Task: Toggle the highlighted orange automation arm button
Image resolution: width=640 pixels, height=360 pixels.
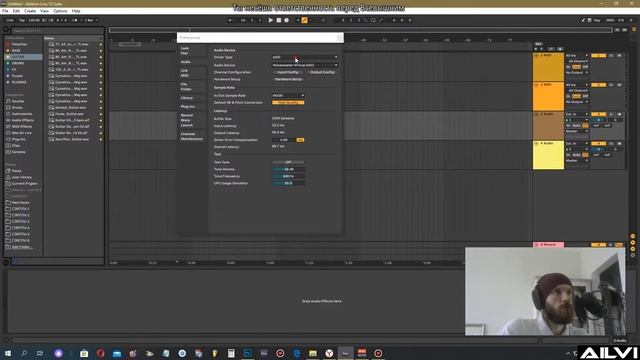Action: [304, 20]
